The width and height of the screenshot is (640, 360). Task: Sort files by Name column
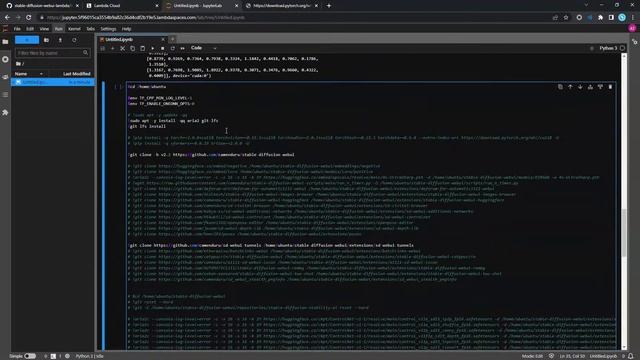click(29, 74)
